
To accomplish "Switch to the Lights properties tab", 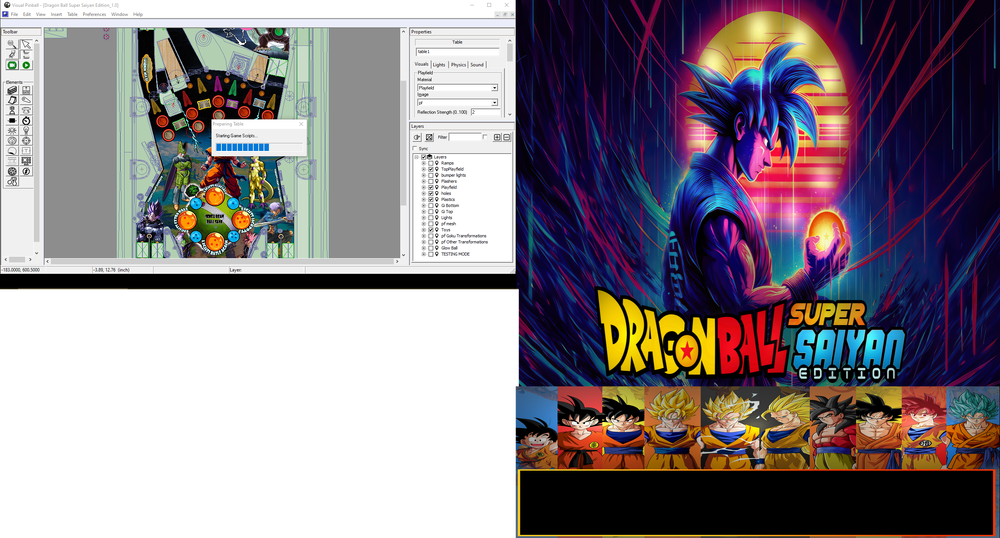I will click(x=439, y=64).
